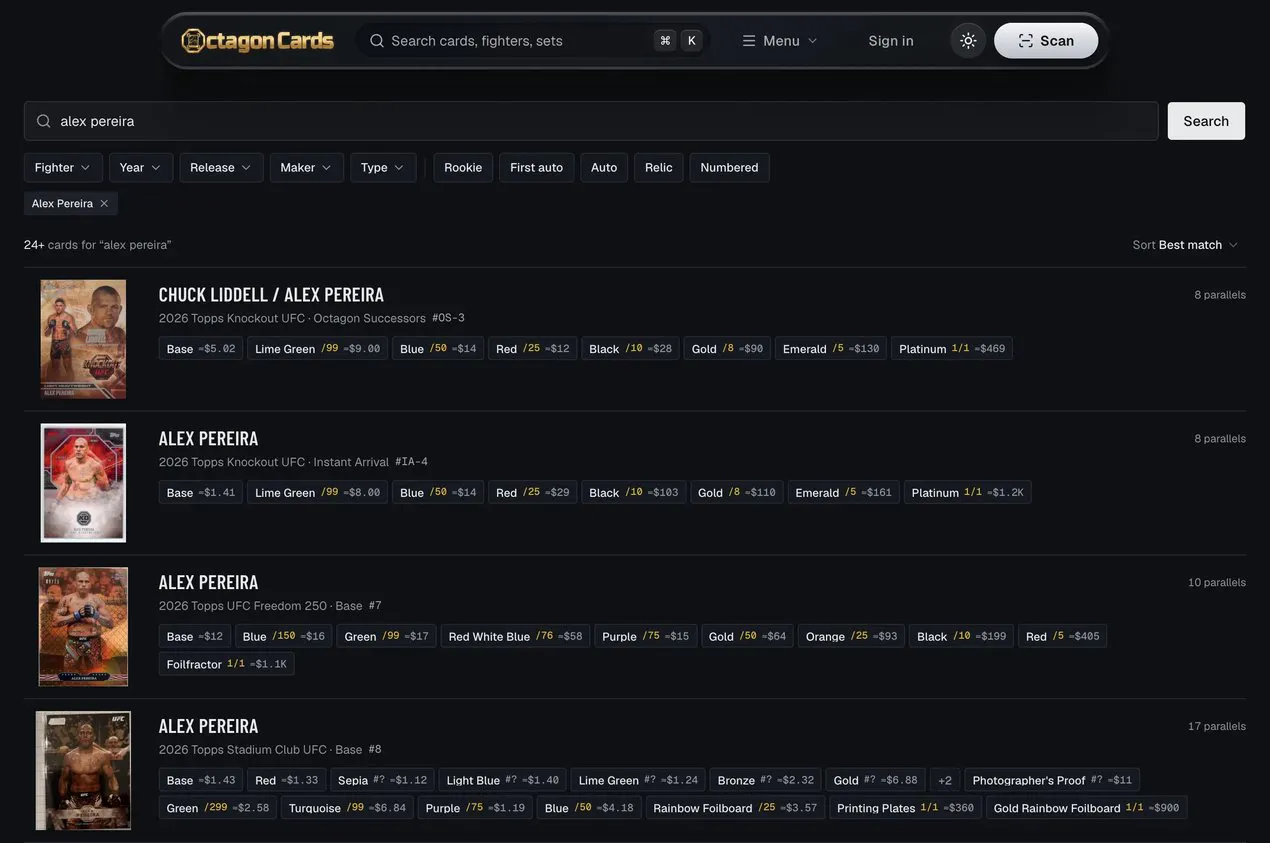Select the Turquoise /99 ≈$6.84 parallel
The height and width of the screenshot is (843, 1270).
click(347, 809)
